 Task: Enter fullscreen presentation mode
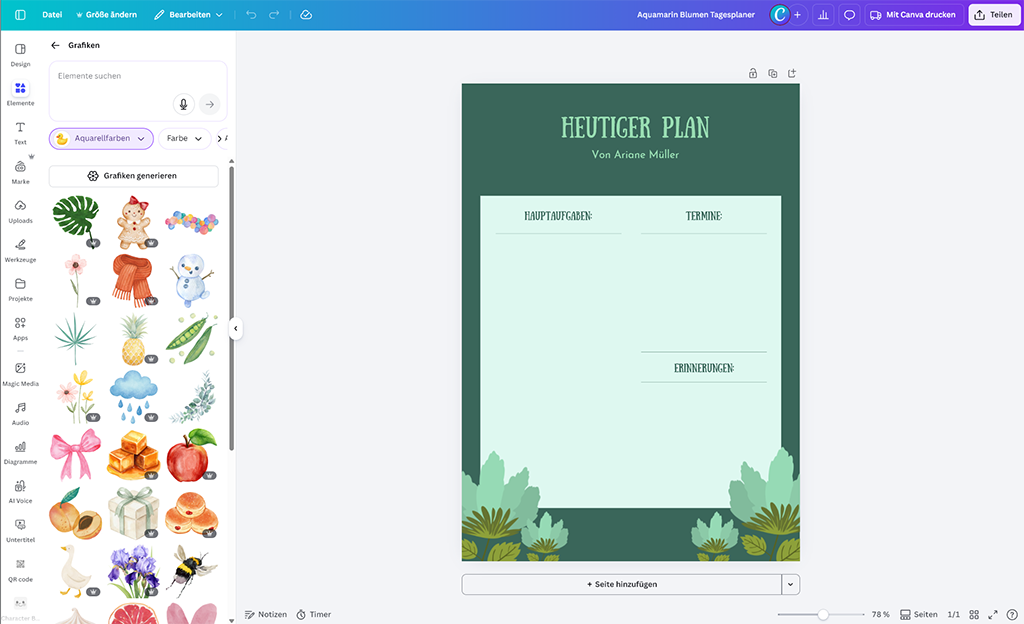(993, 614)
